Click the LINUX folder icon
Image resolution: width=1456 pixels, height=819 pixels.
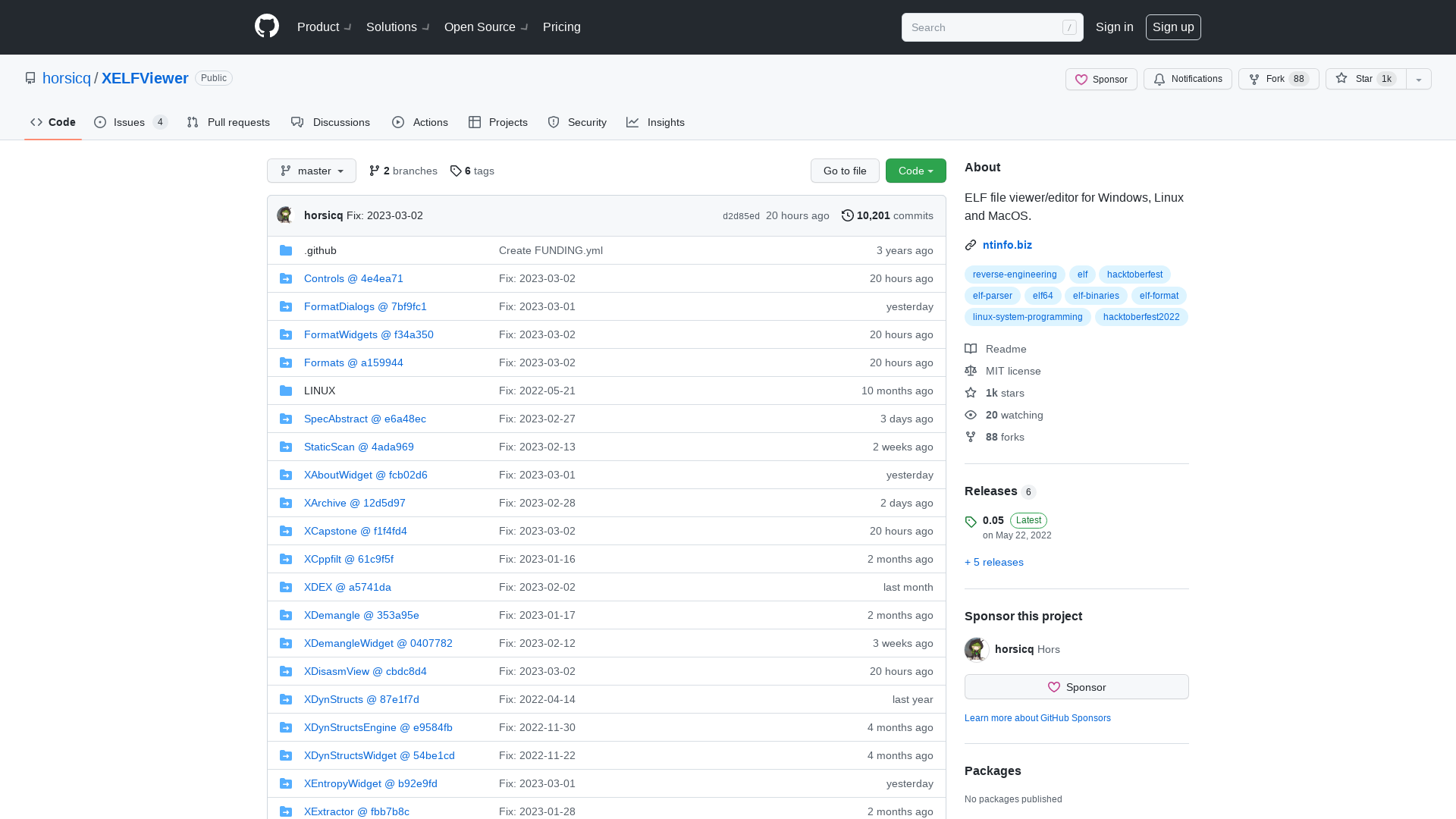point(286,391)
